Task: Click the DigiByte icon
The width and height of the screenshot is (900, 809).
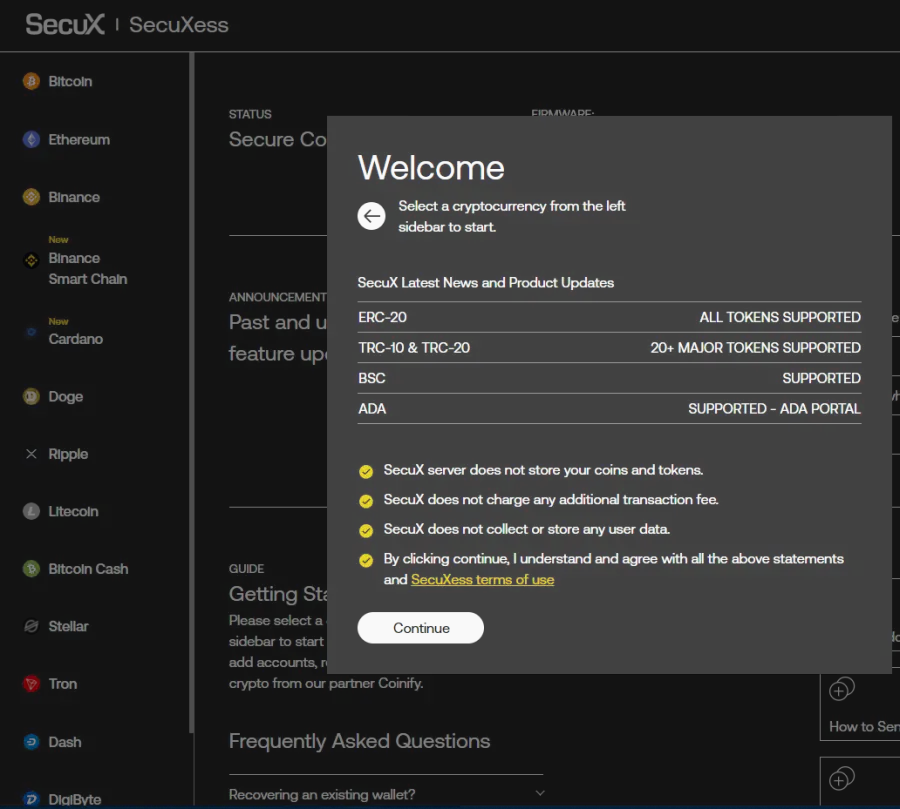Action: click(31, 799)
